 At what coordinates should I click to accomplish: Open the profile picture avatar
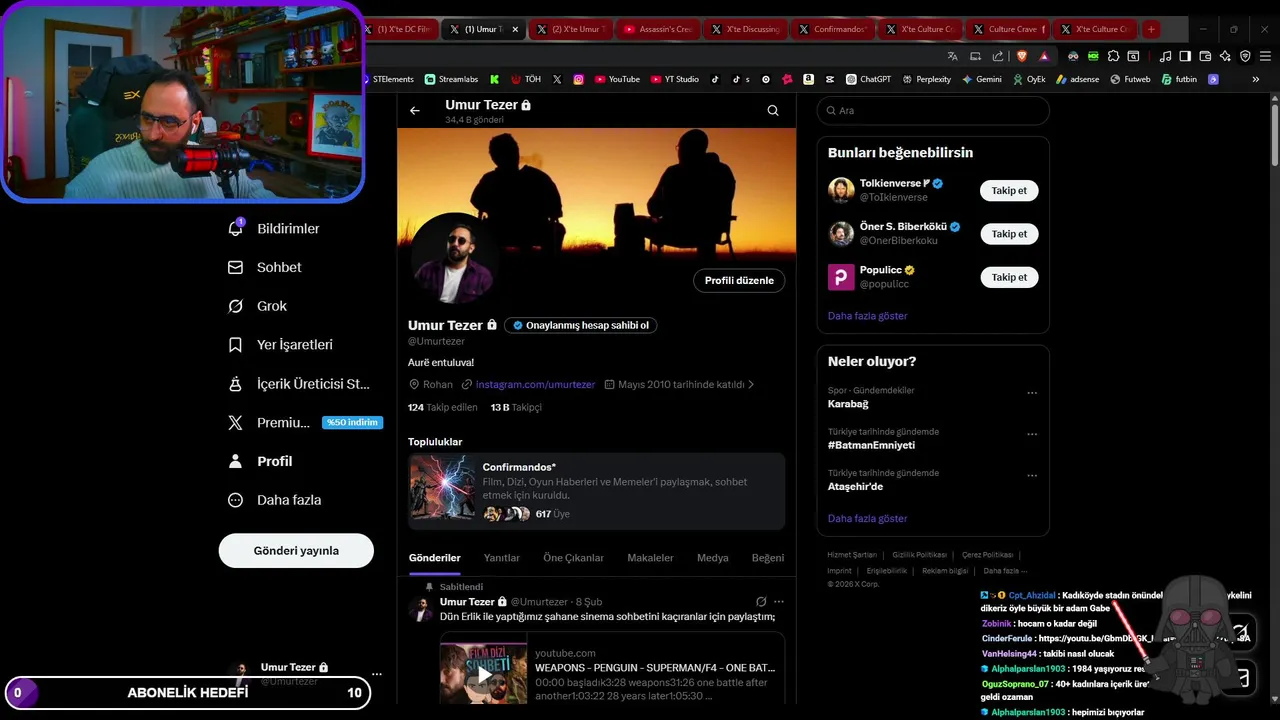453,258
